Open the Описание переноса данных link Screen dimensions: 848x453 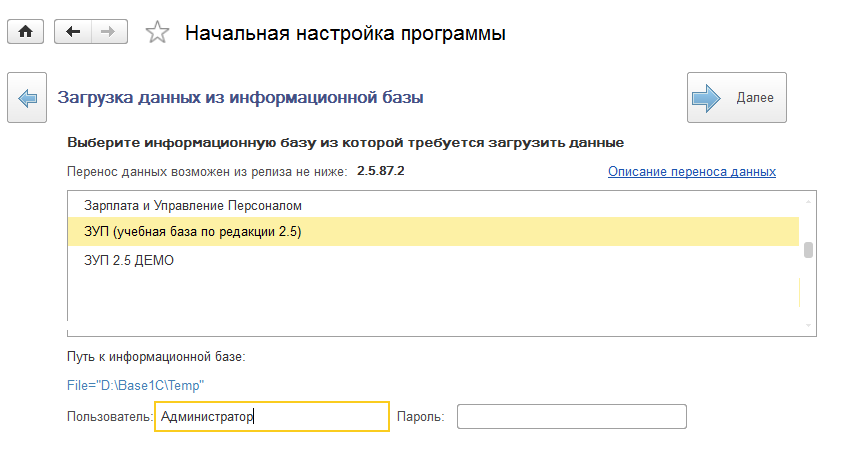coord(691,171)
